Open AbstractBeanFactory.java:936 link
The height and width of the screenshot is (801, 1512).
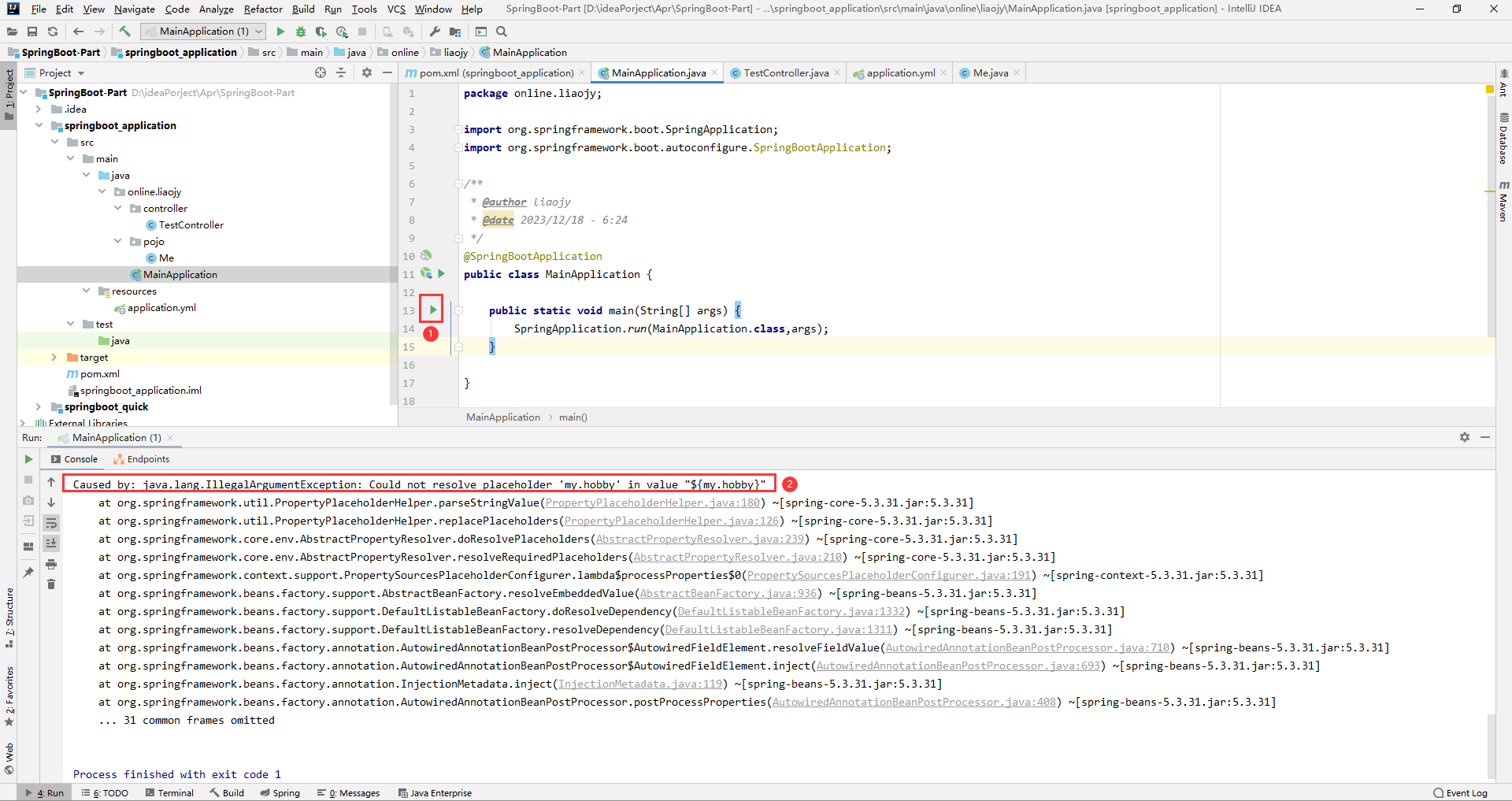point(728,593)
